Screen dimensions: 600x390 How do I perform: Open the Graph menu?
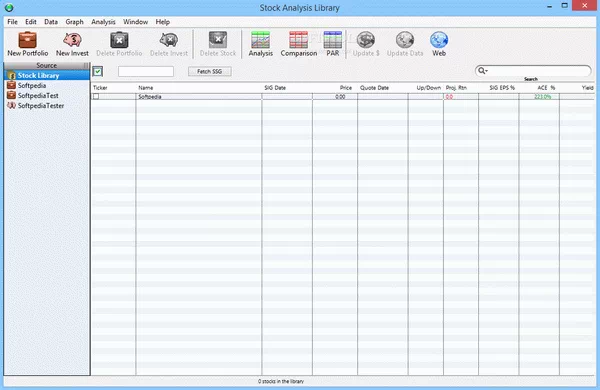coord(74,22)
